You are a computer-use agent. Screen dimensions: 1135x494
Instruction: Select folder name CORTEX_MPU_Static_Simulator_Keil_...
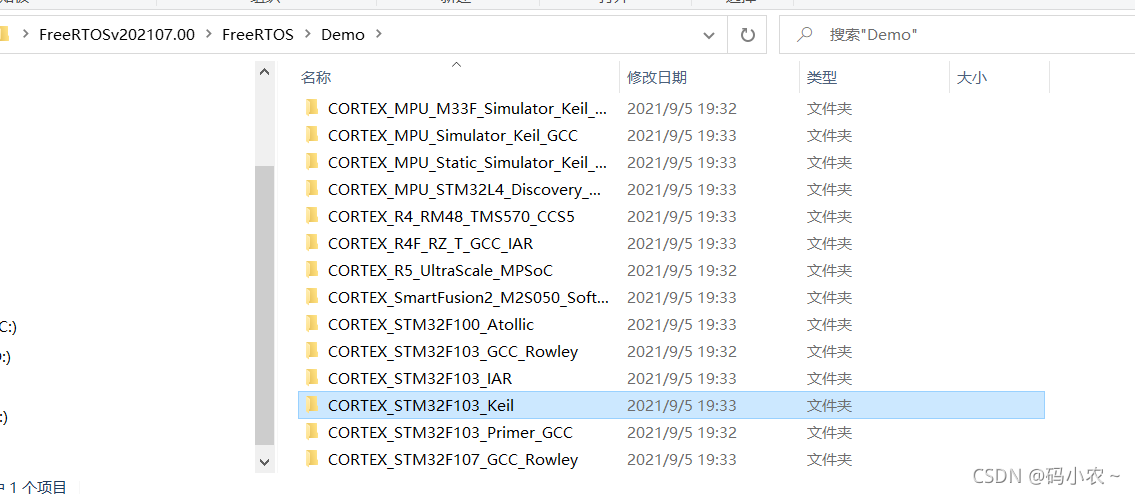coord(467,162)
